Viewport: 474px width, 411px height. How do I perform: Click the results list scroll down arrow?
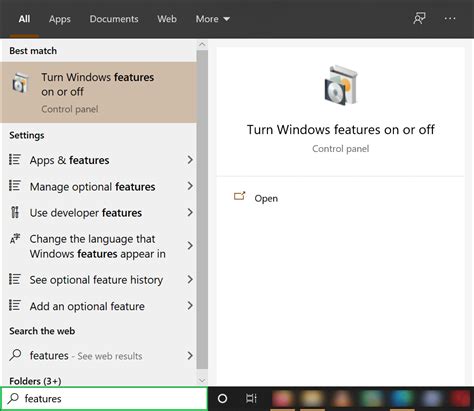(202, 380)
